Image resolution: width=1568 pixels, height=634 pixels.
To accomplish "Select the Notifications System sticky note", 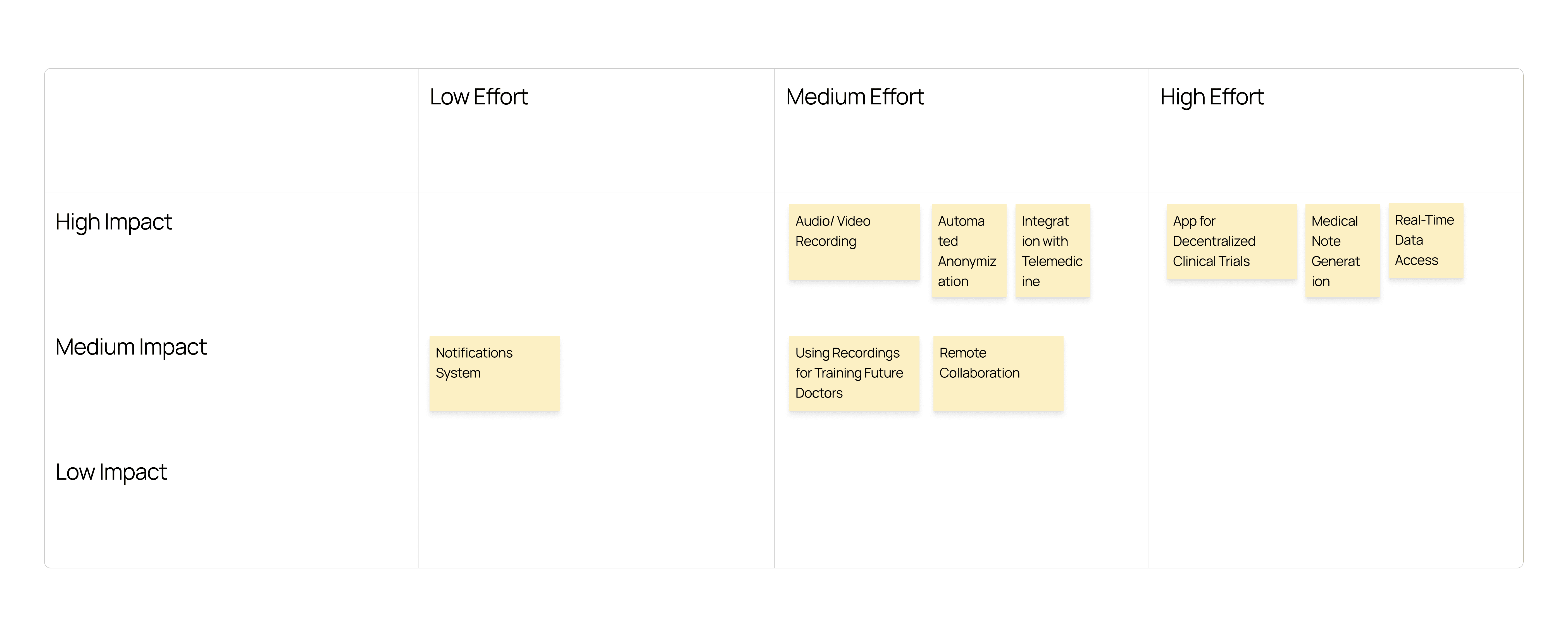I will click(x=494, y=374).
